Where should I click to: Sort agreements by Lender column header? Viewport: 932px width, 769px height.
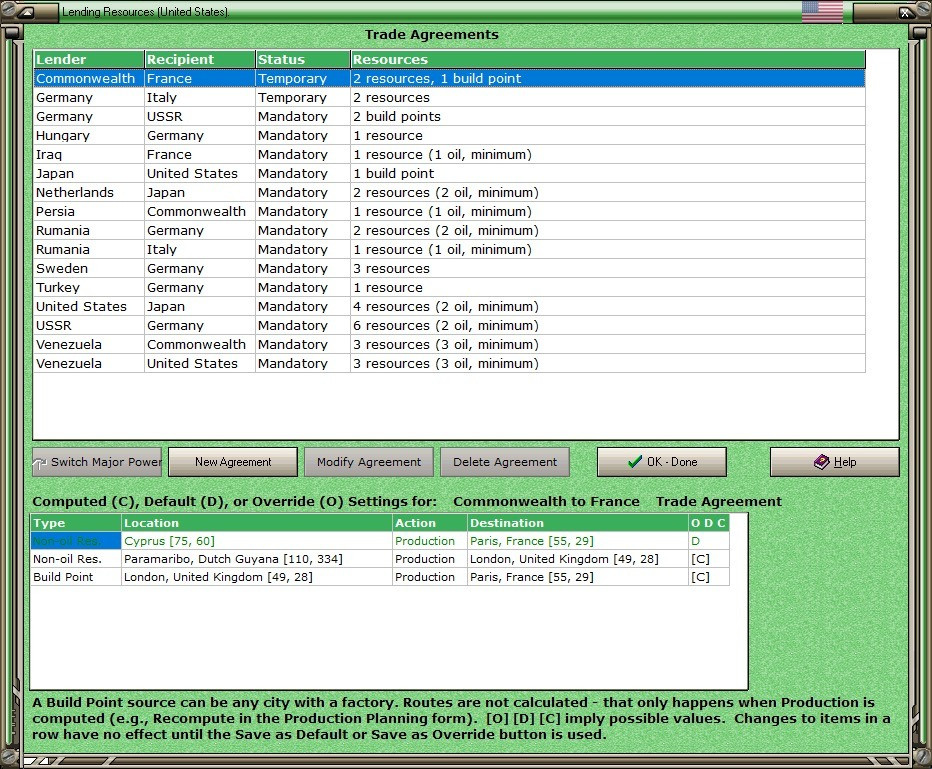tap(89, 59)
